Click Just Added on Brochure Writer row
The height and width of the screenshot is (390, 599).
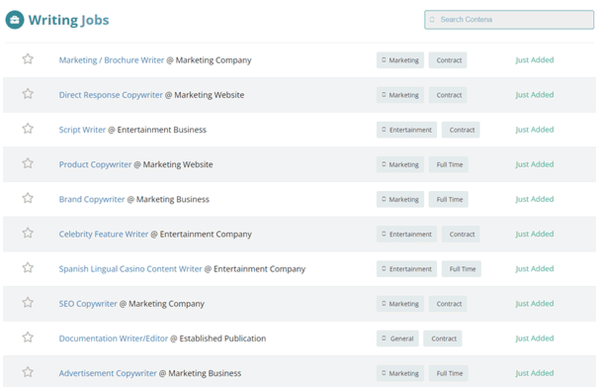tap(534, 60)
